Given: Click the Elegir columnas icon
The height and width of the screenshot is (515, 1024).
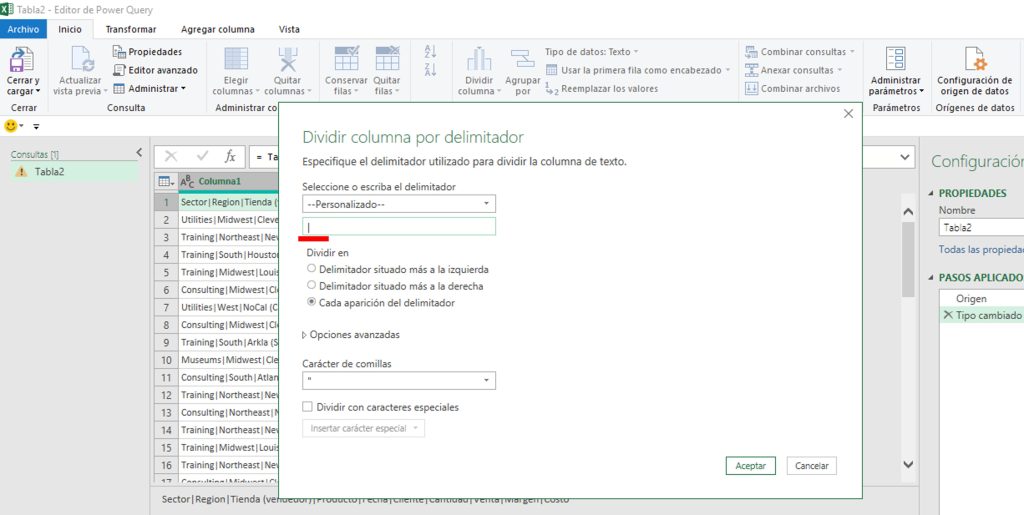Looking at the screenshot, I should click(x=236, y=59).
